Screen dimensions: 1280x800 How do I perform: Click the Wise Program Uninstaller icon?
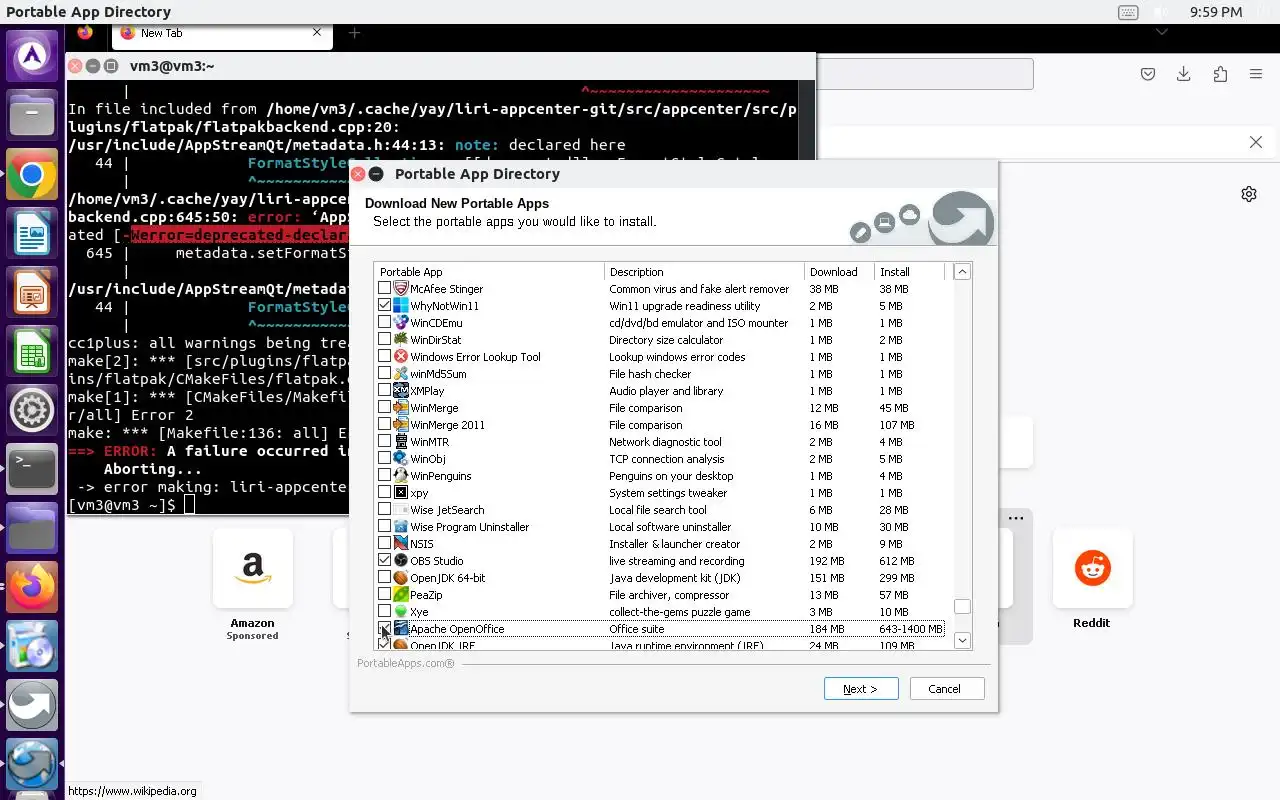point(401,527)
